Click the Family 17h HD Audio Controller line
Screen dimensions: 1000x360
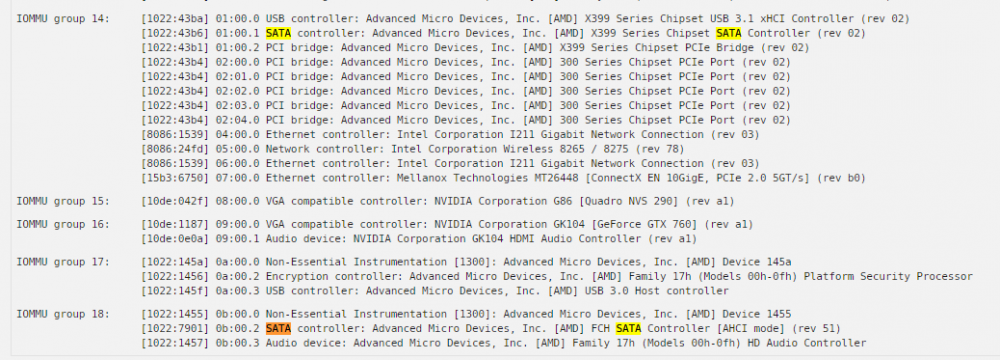pyautogui.click(x=504, y=343)
